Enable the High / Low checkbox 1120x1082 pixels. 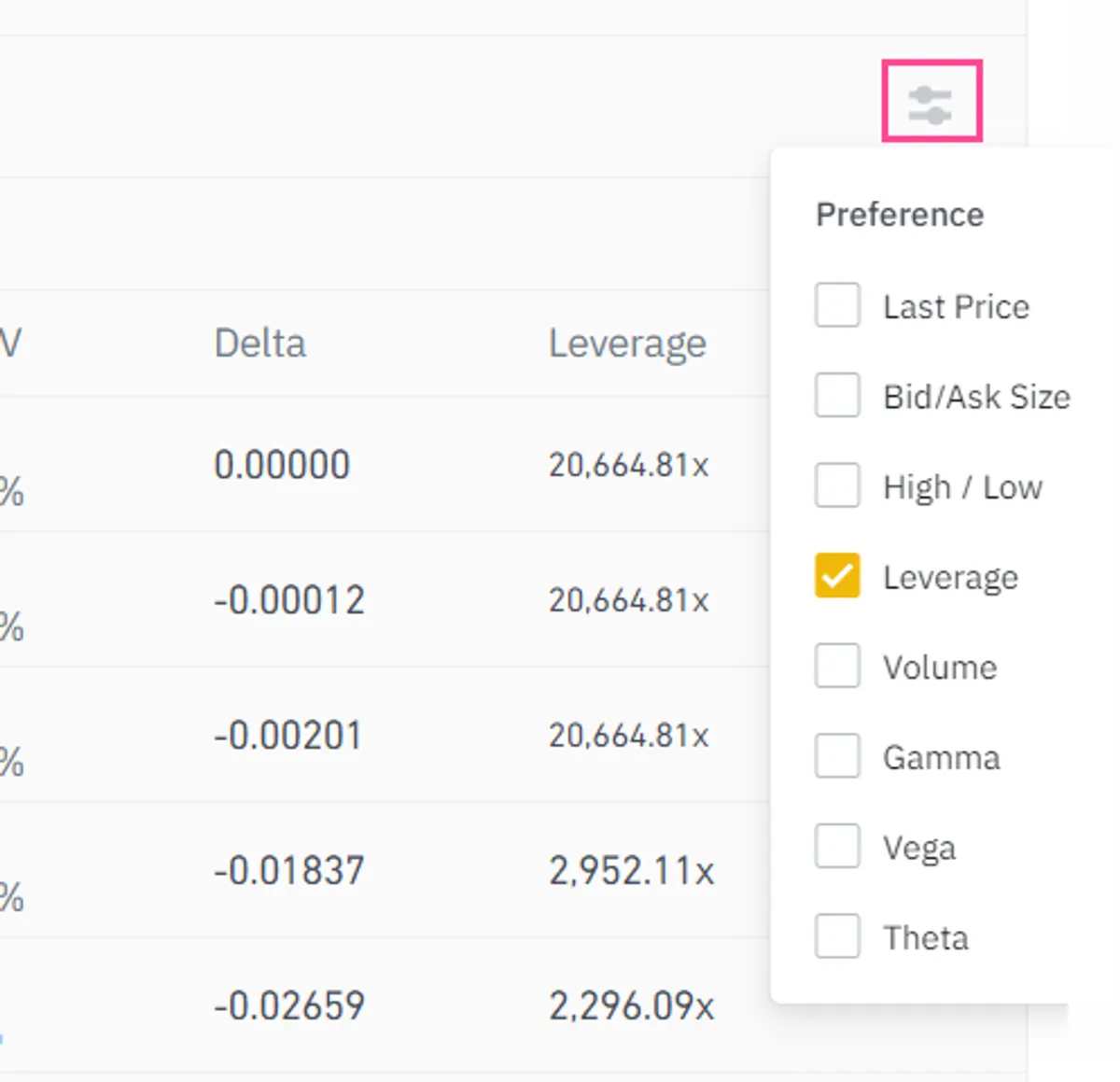(x=837, y=485)
